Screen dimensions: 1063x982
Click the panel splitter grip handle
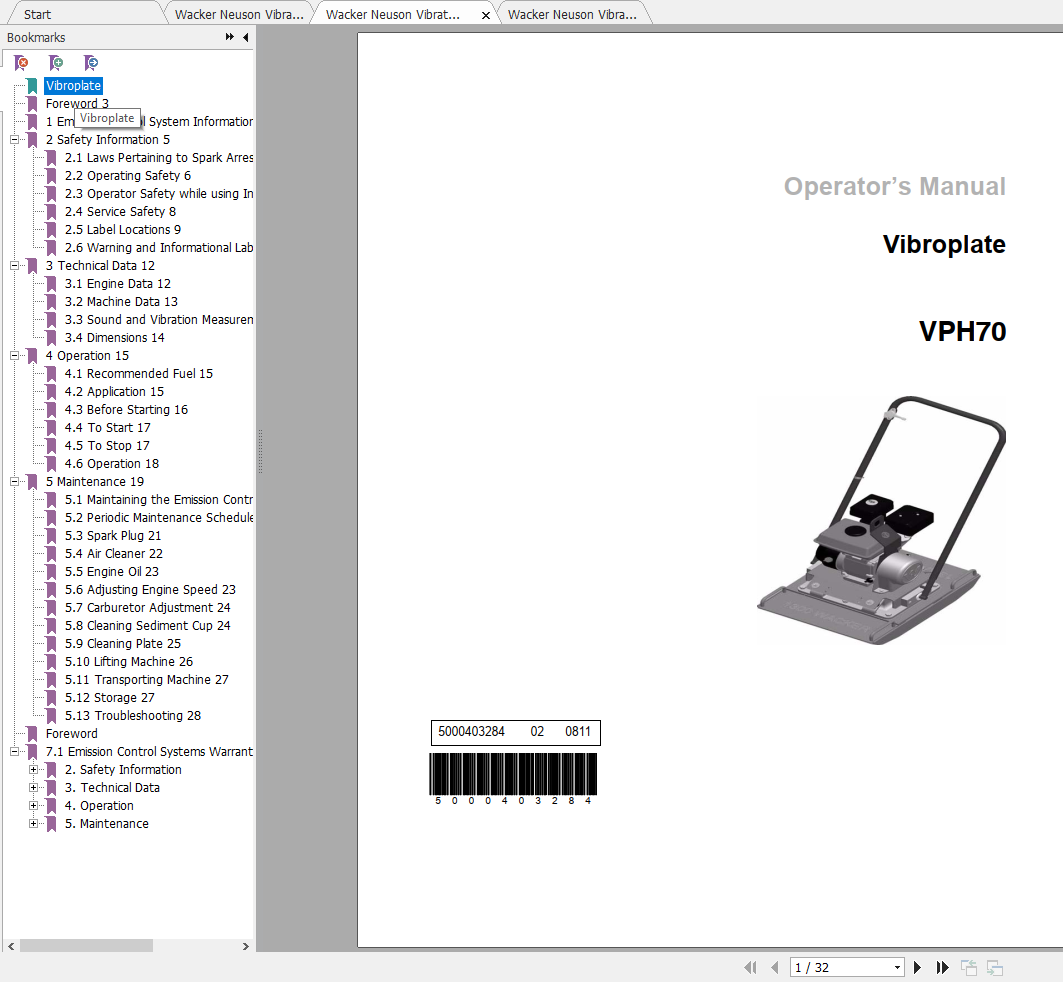tap(260, 451)
